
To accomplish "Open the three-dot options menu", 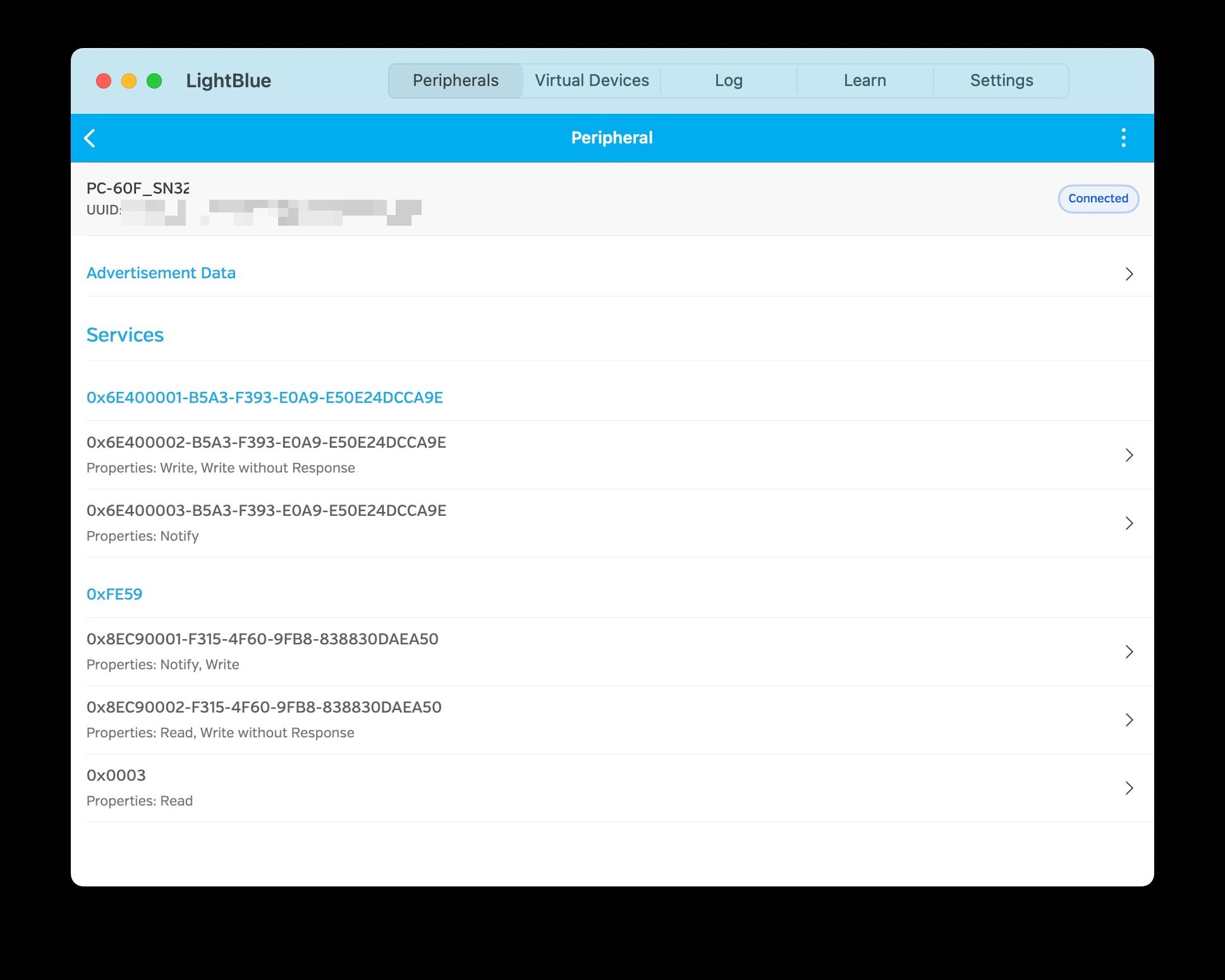I will [x=1123, y=138].
